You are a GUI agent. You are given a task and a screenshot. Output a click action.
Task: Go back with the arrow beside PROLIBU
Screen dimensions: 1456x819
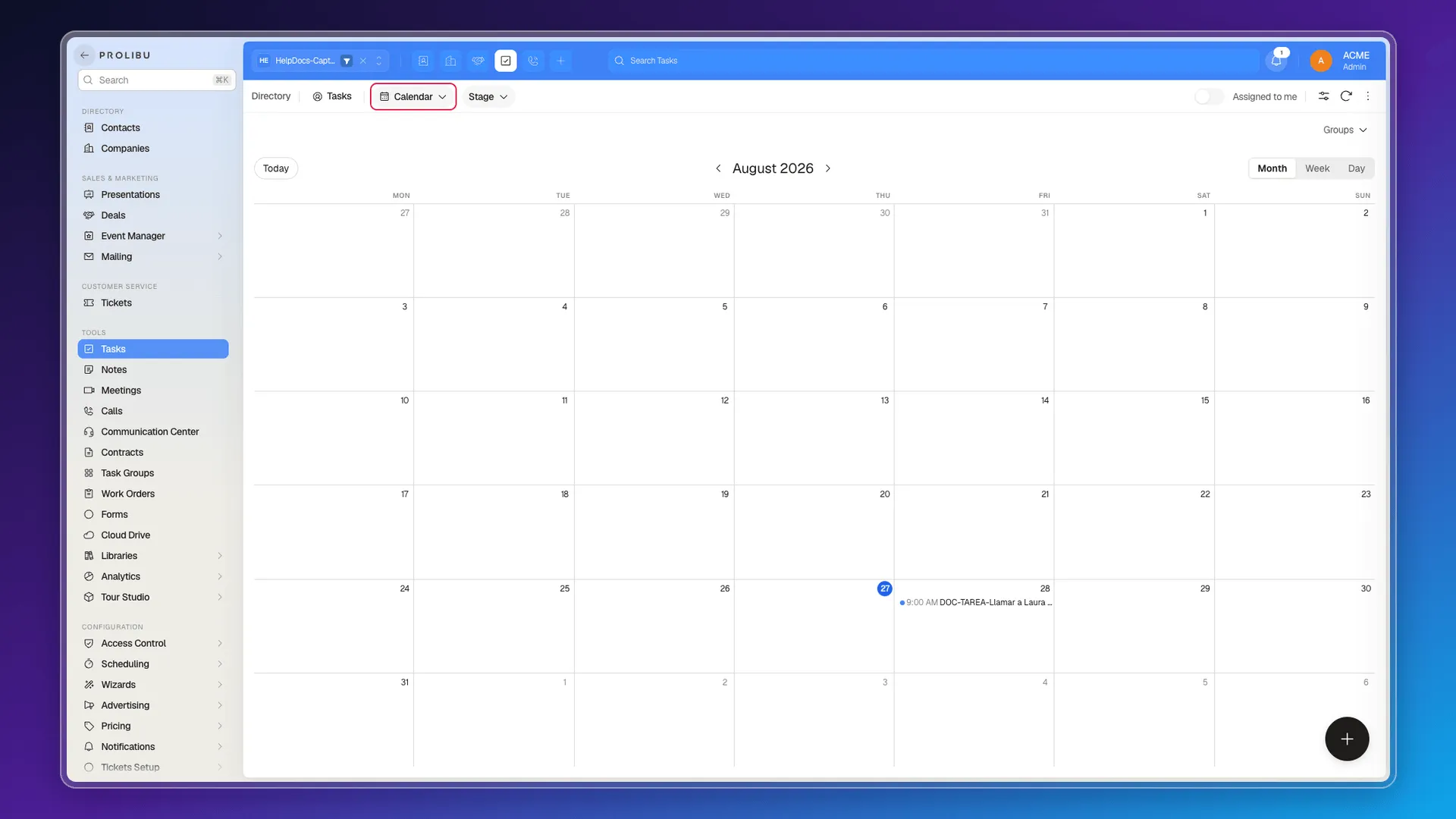click(x=85, y=55)
